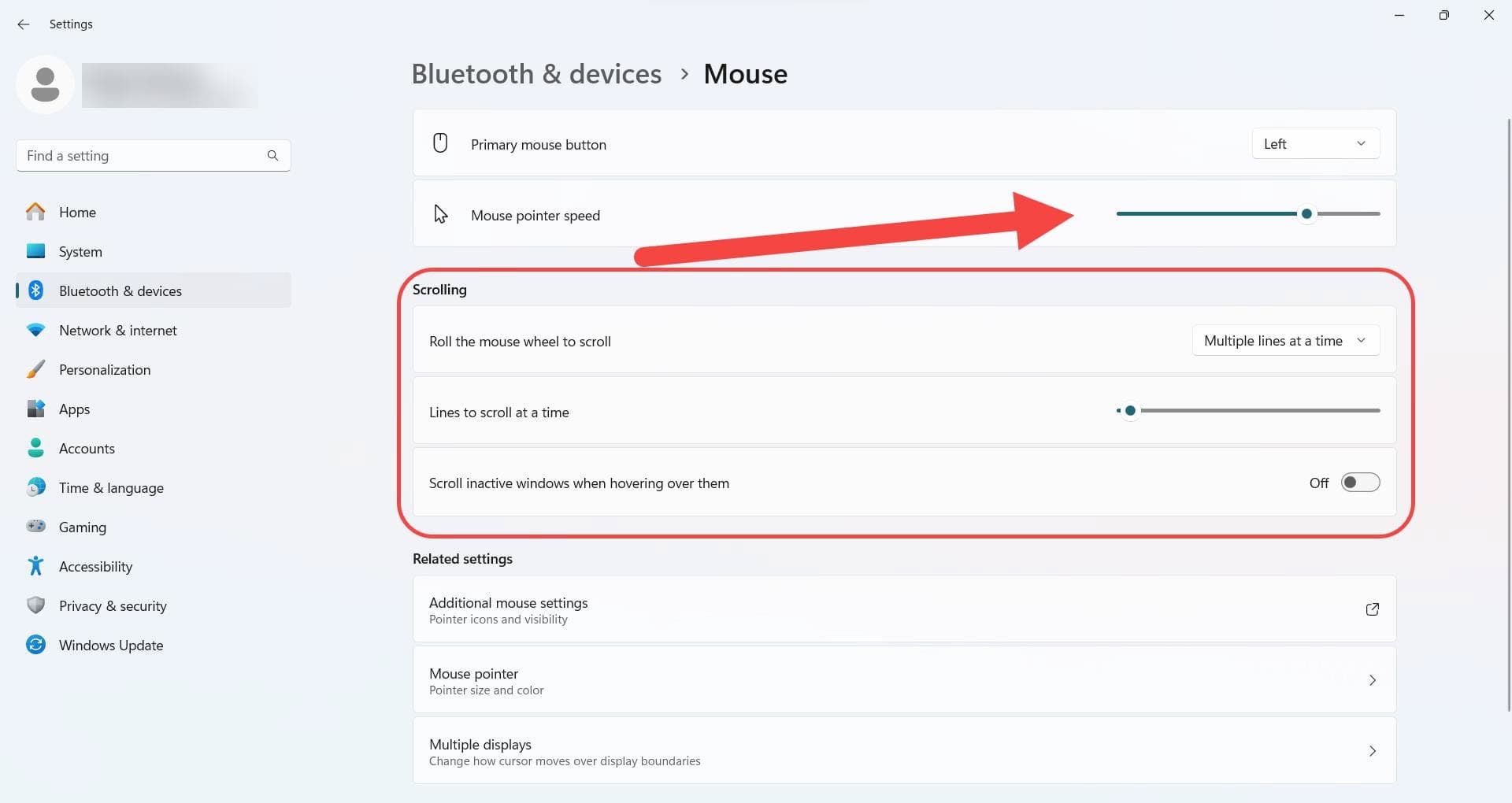Screen dimensions: 1512x803
Task: Open the Primary mouse button dropdown
Action: point(1315,143)
